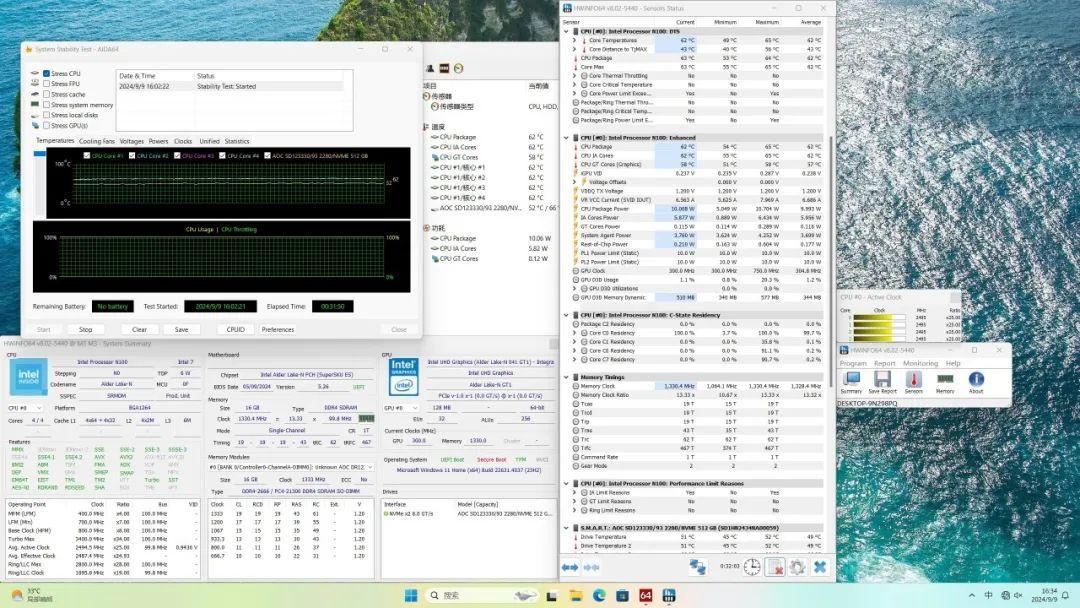Collapse the Memory Timings sensor group

click(566, 376)
